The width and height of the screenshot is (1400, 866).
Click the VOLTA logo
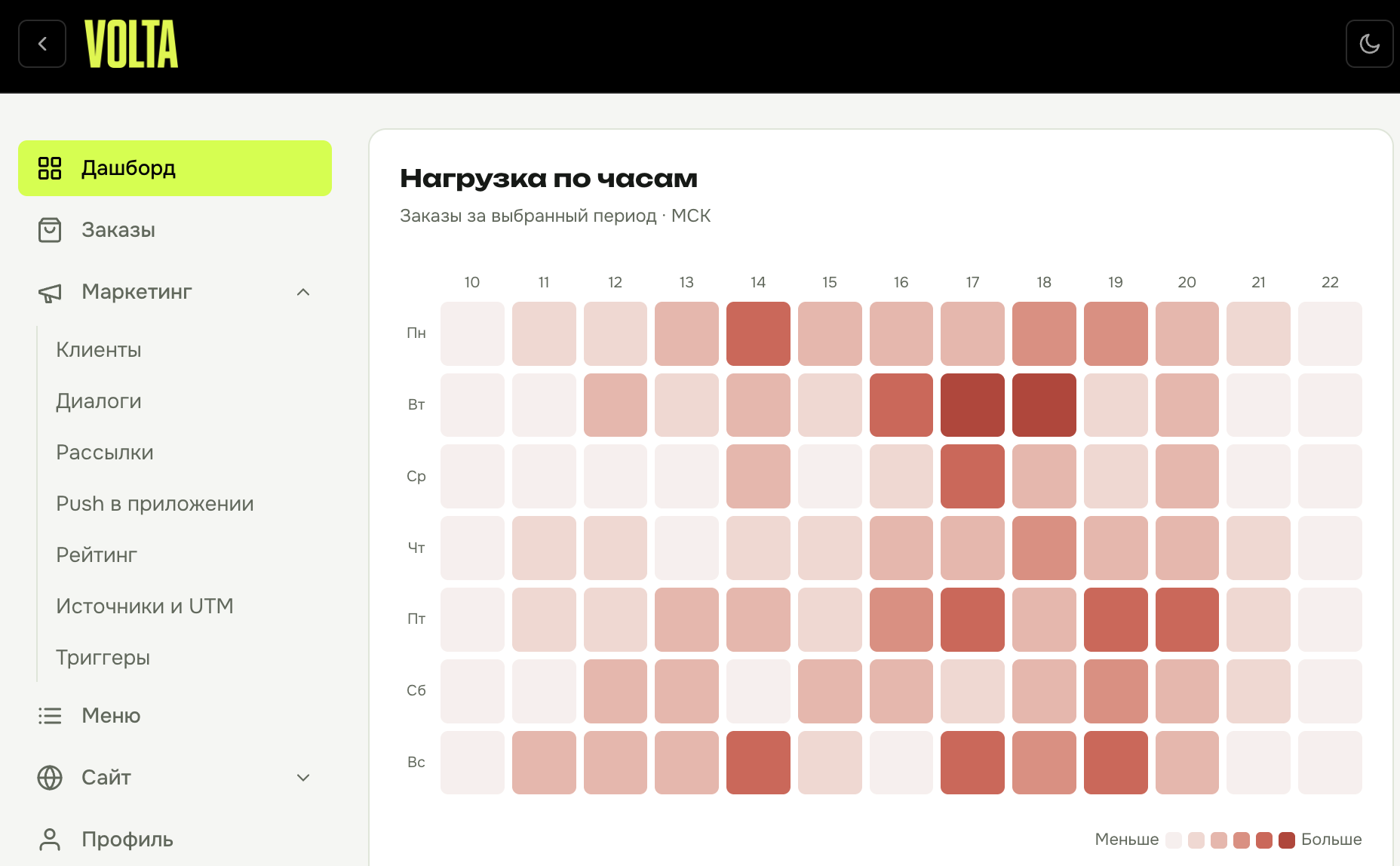(131, 44)
